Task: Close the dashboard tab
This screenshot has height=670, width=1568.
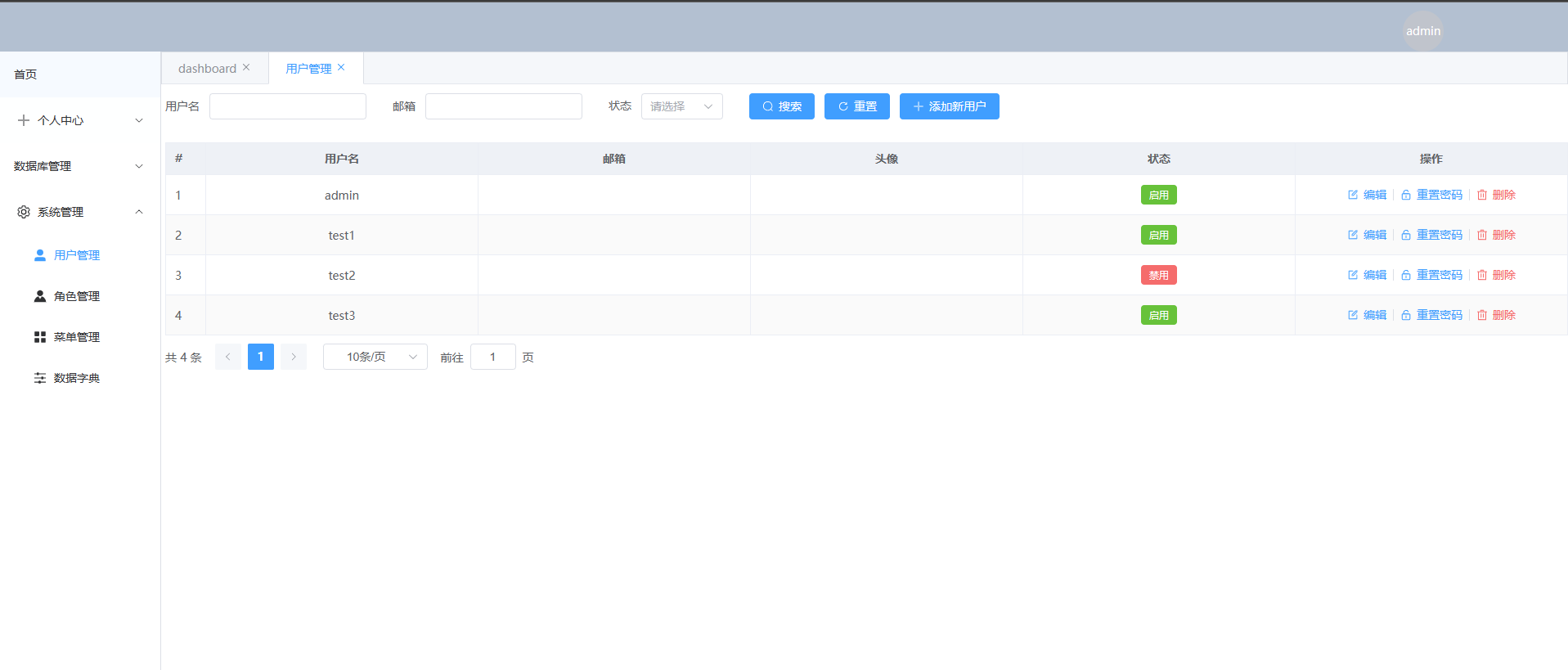Action: (246, 67)
